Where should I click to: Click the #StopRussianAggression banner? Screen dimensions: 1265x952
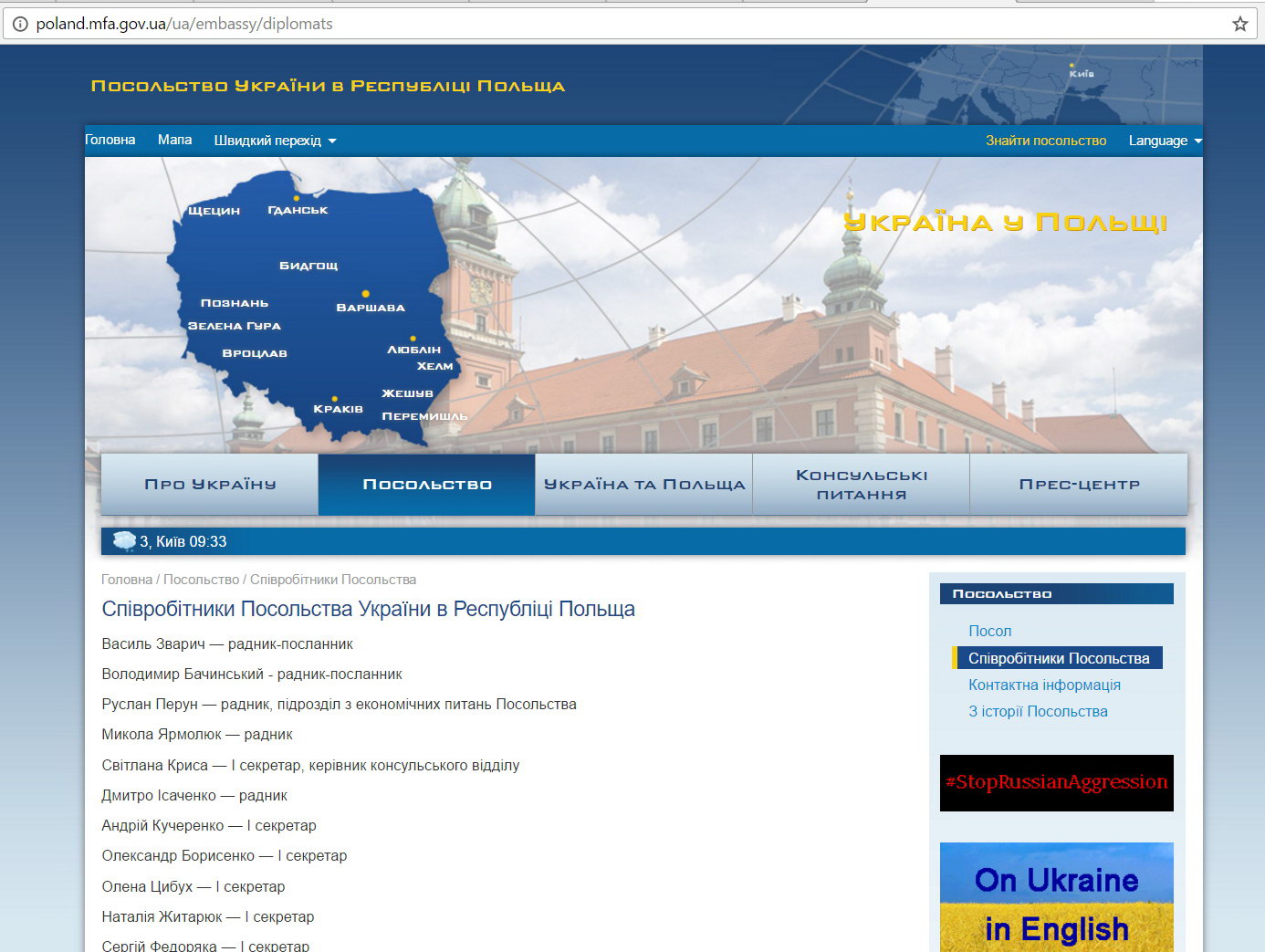[x=1056, y=782]
